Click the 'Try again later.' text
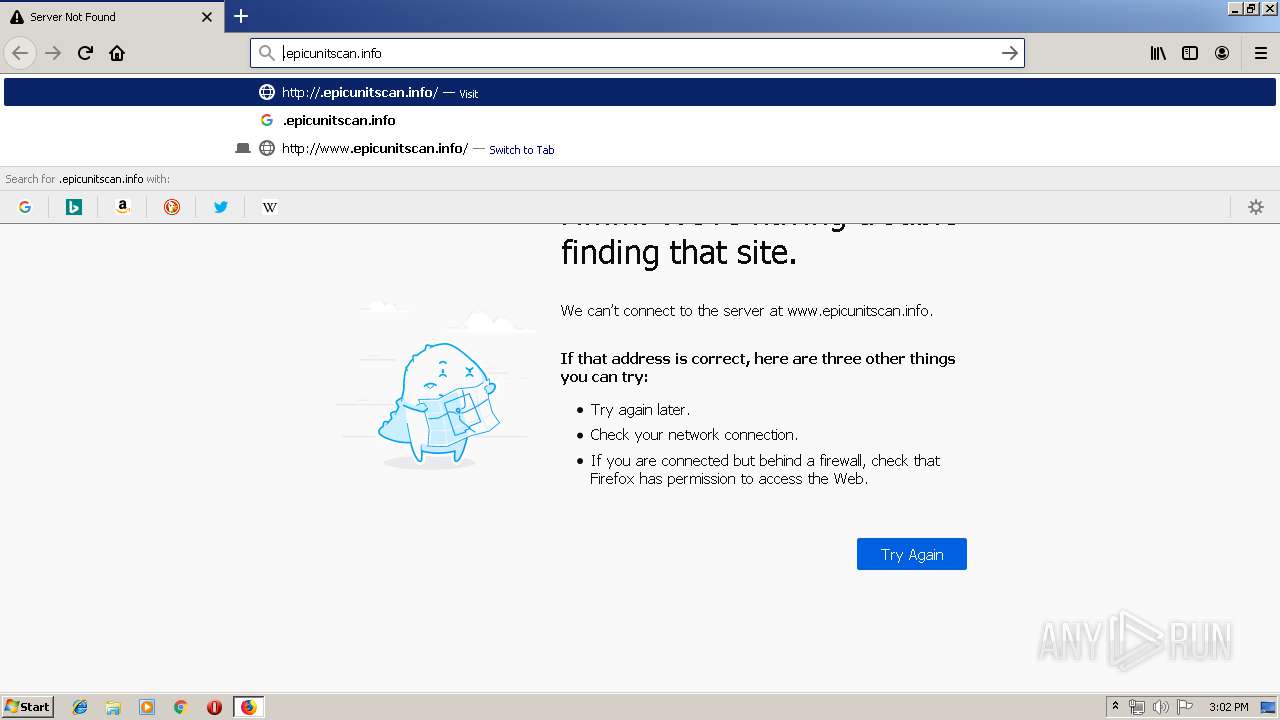The image size is (1280, 720). tap(640, 409)
